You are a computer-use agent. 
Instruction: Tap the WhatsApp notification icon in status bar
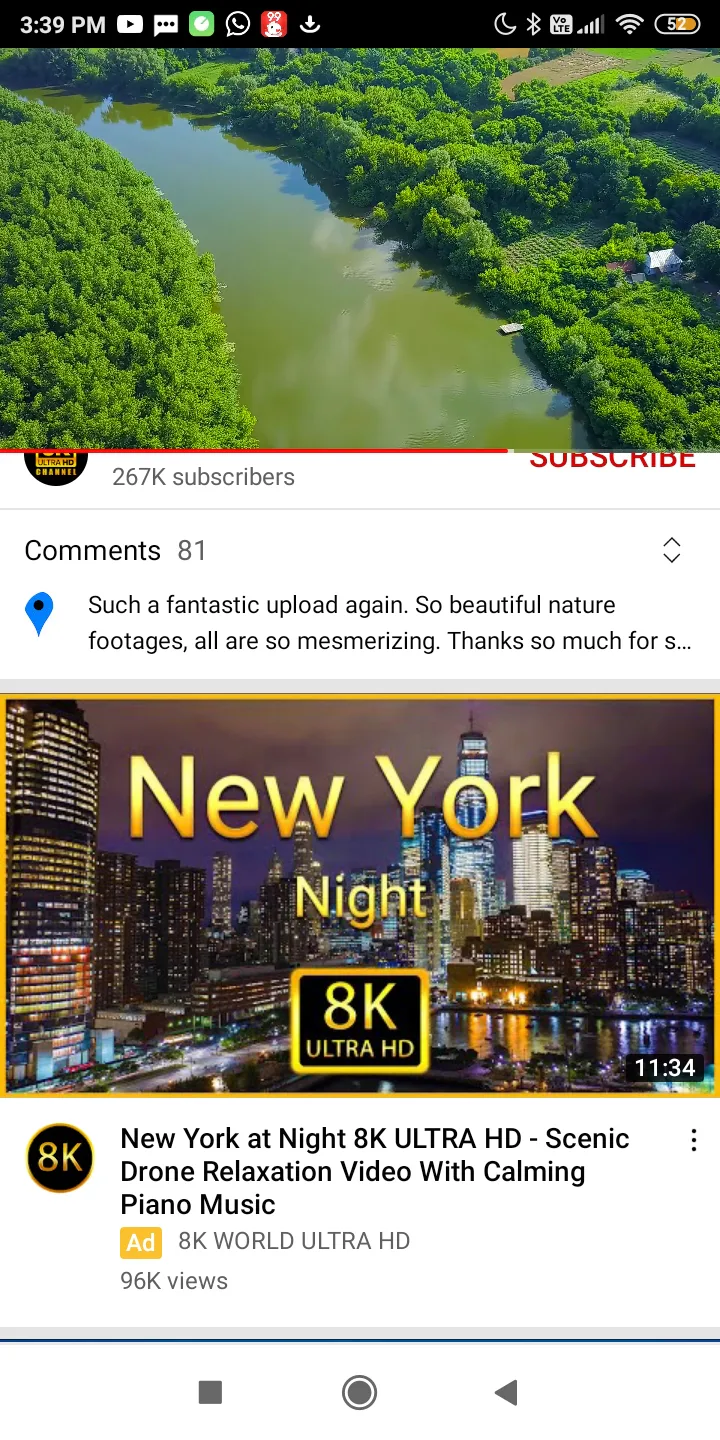(x=238, y=24)
